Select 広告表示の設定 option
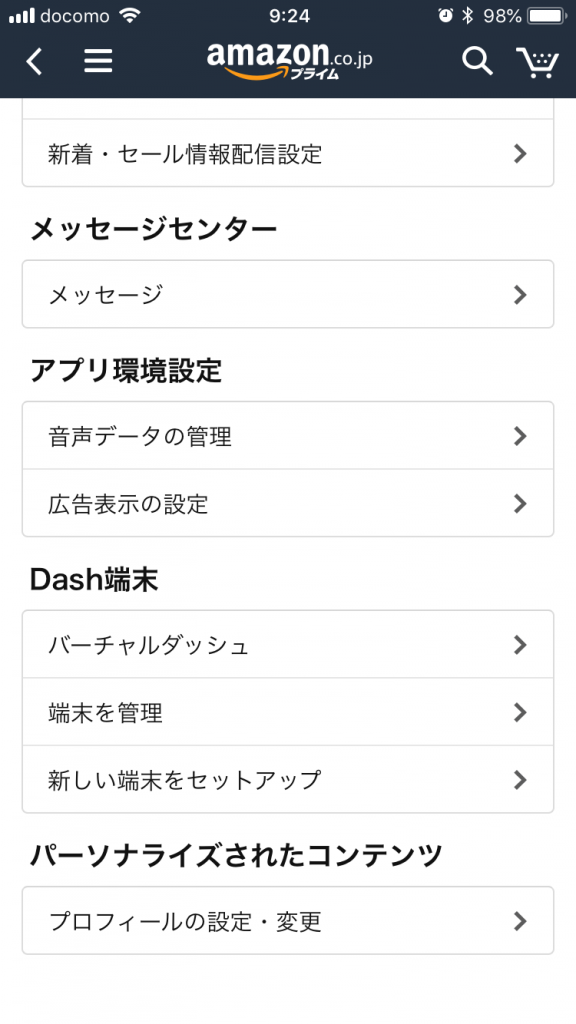 pyautogui.click(x=288, y=504)
